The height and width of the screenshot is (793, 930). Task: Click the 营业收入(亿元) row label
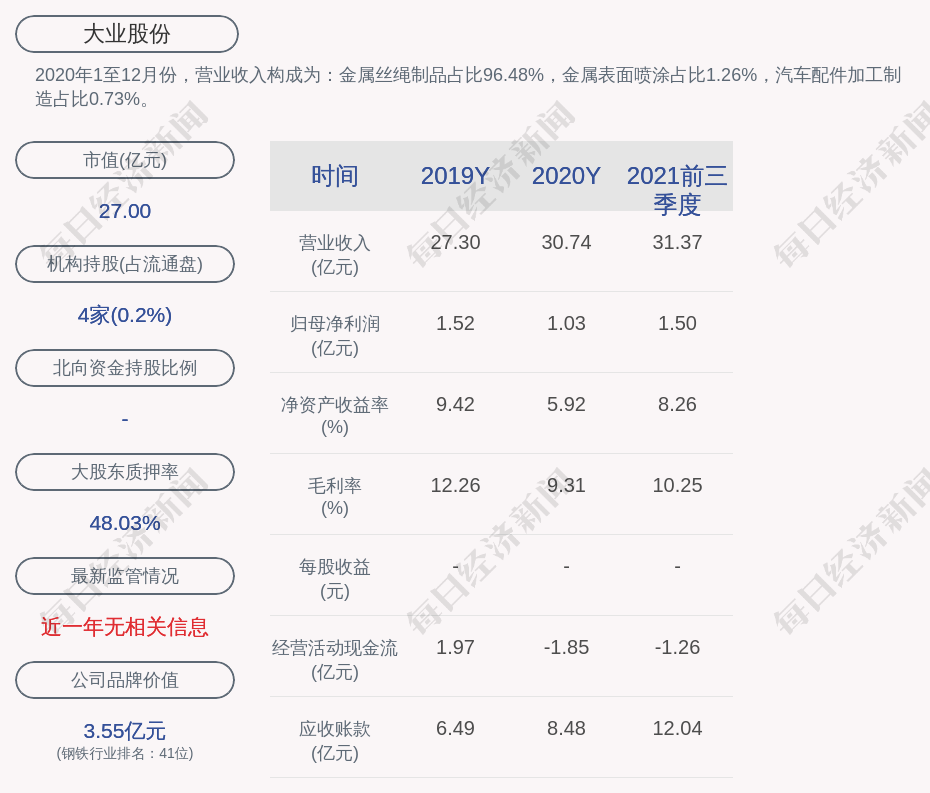335,254
